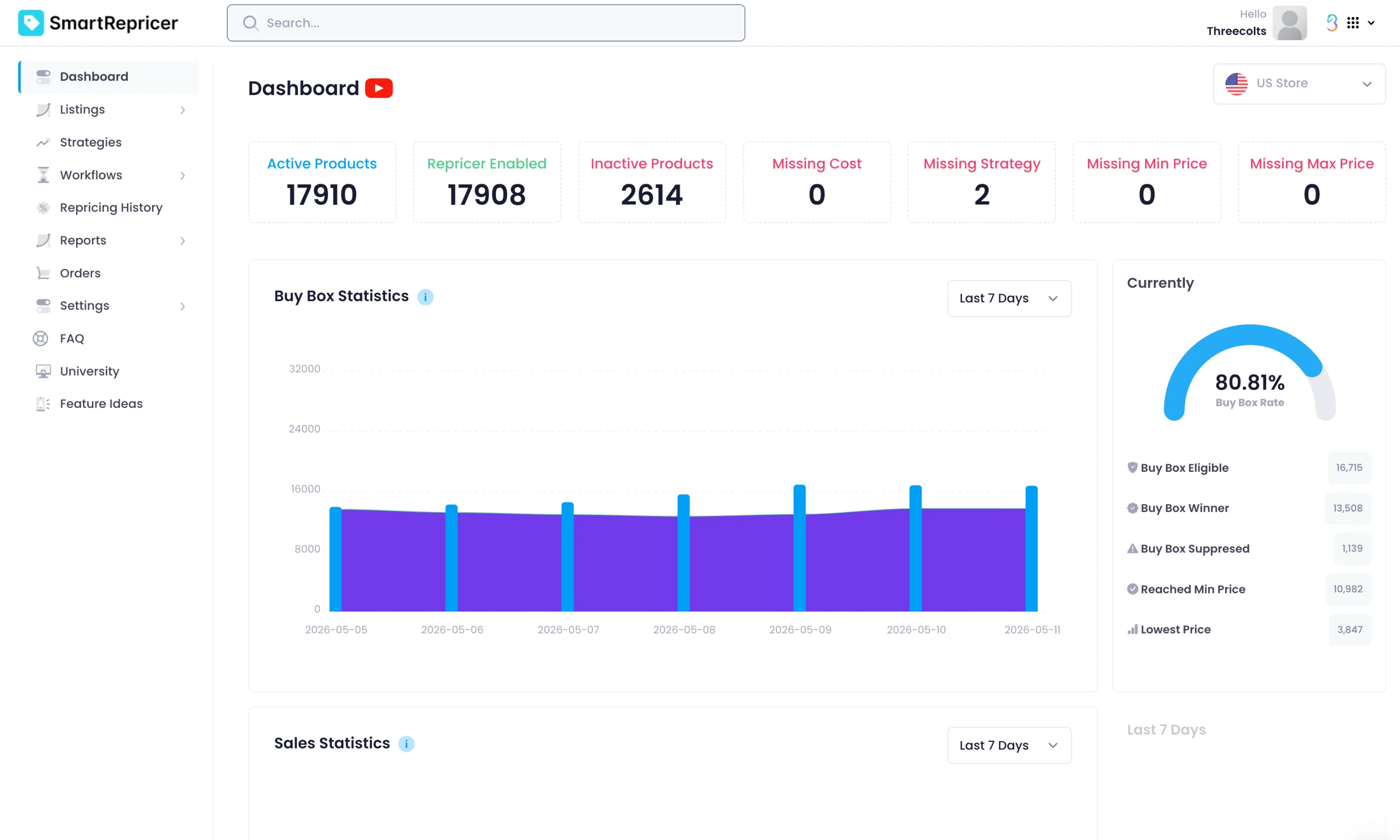Open FAQ from the lifebuoy icon
This screenshot has height=840, width=1400.
coord(41,338)
